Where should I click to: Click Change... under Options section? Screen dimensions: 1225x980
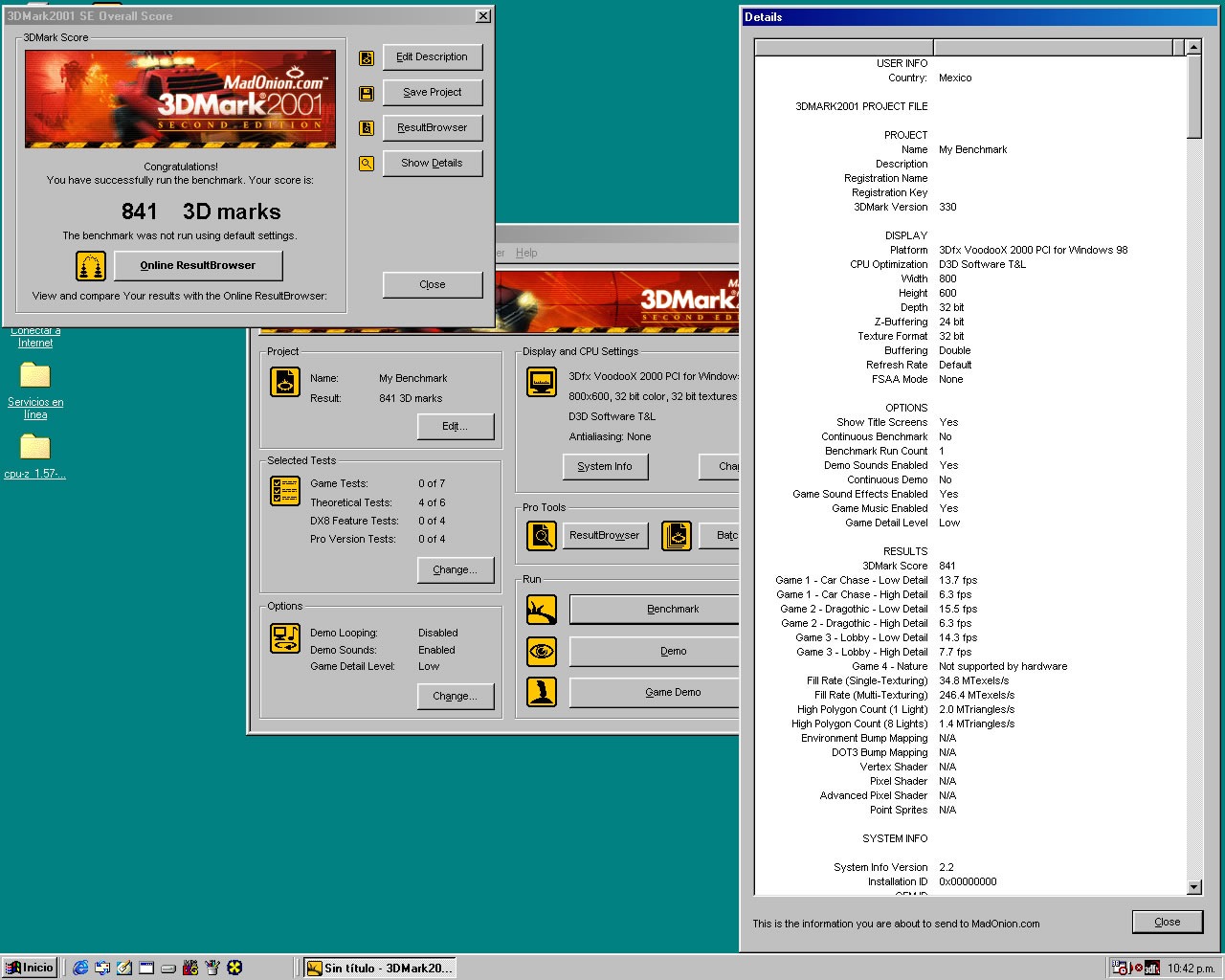[x=456, y=697]
